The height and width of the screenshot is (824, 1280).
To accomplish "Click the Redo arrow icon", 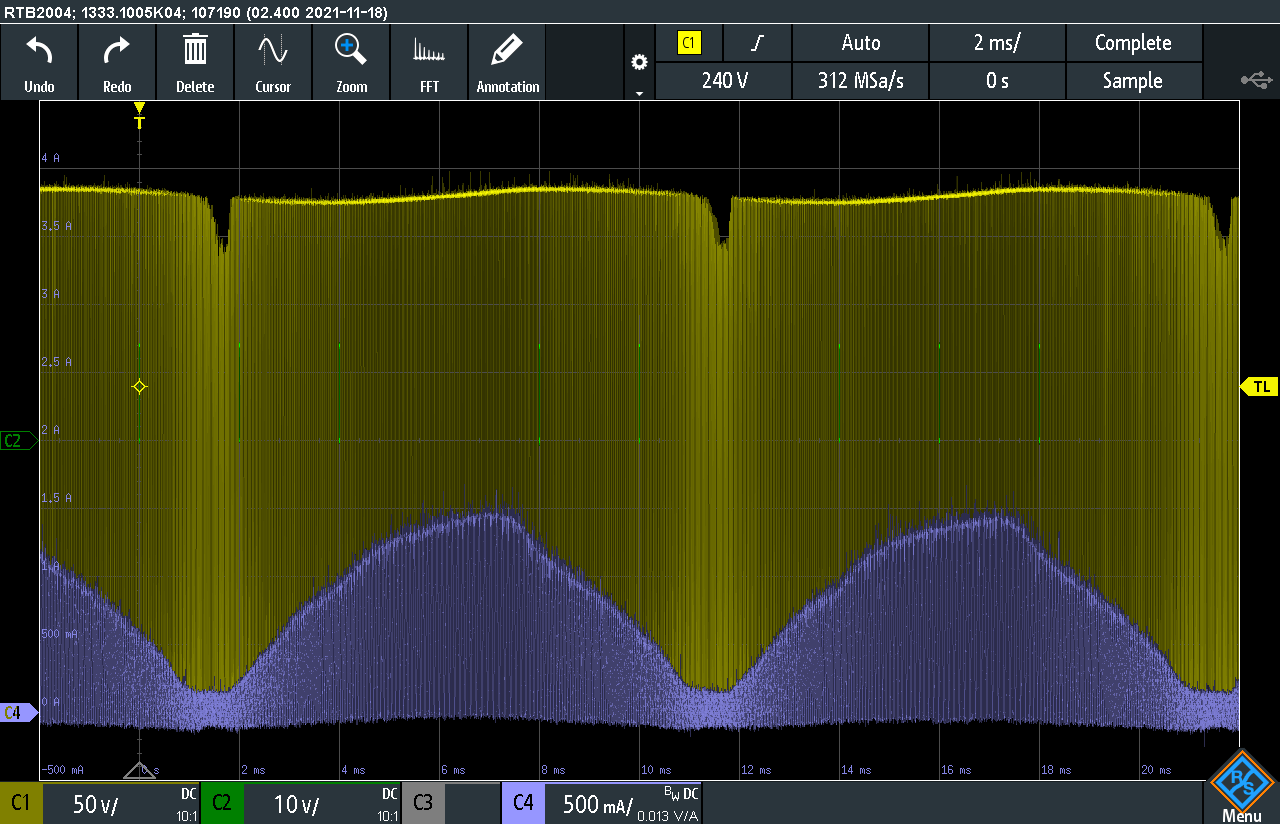I will coord(117,62).
